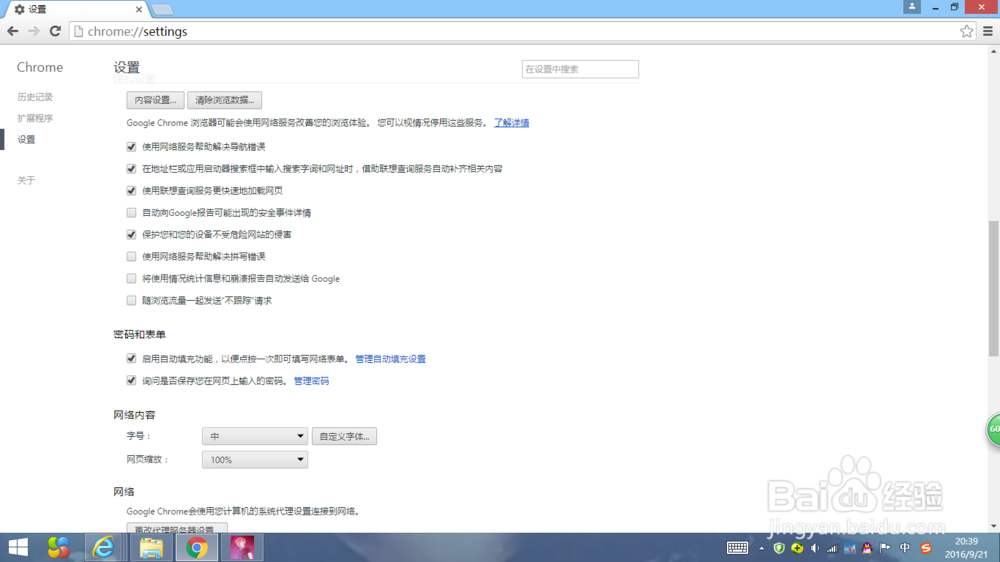
Task: Open the volume speaker tray icon
Action: tap(814, 548)
